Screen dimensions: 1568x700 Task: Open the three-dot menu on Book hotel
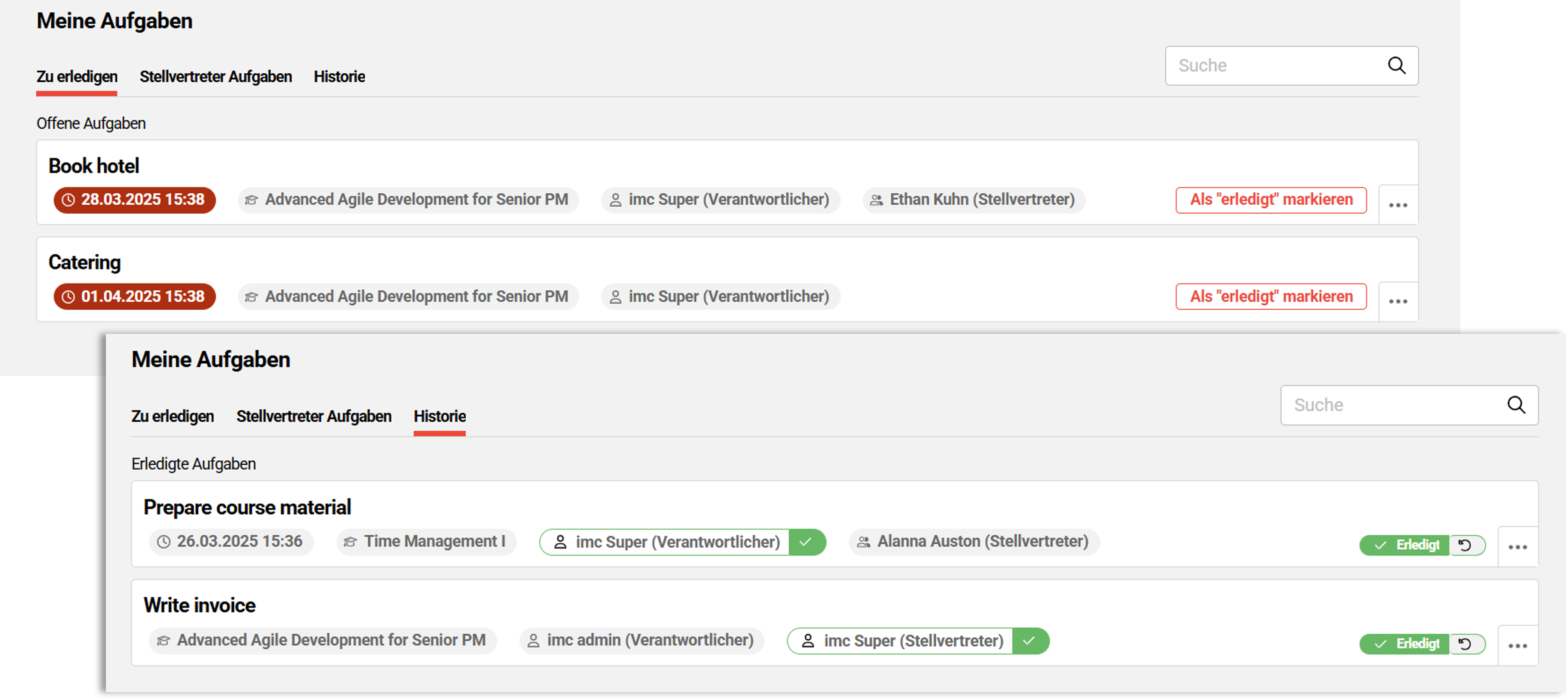coord(1398,205)
